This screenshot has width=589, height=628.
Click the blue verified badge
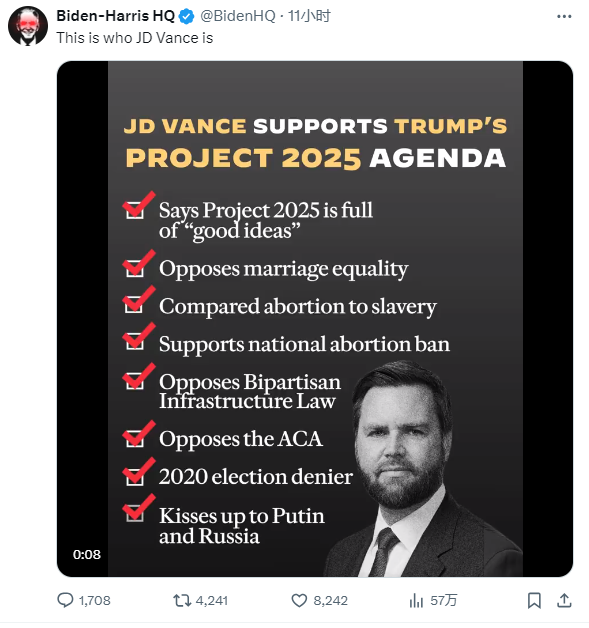[186, 16]
